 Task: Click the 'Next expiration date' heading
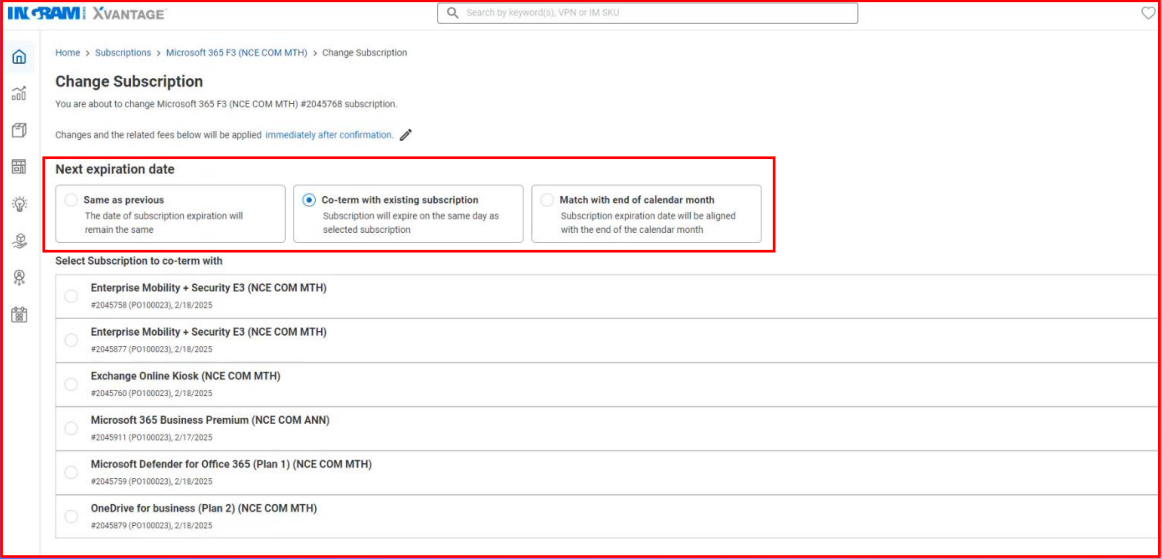pyautogui.click(x=115, y=169)
